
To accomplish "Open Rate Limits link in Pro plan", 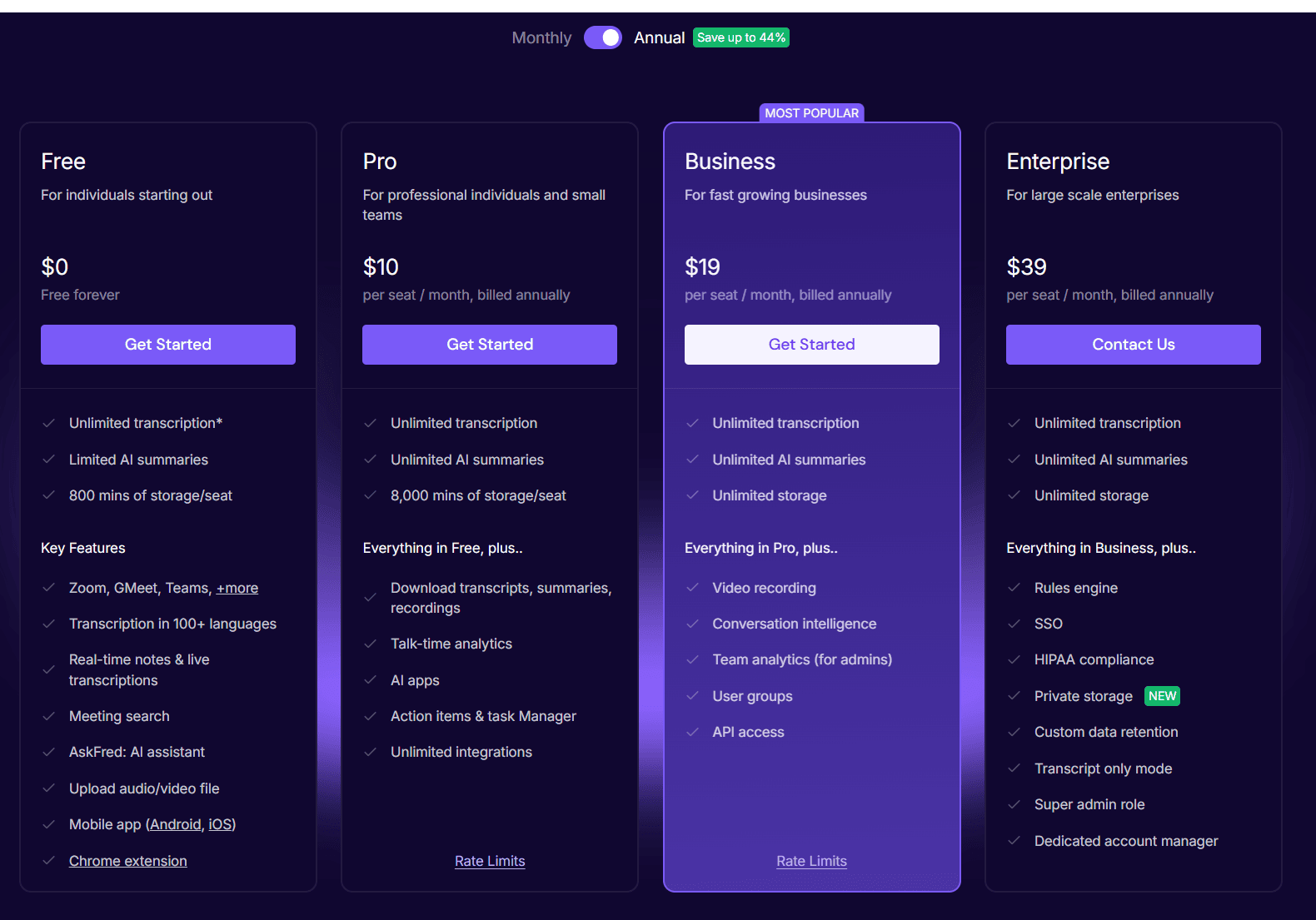I will (x=490, y=861).
